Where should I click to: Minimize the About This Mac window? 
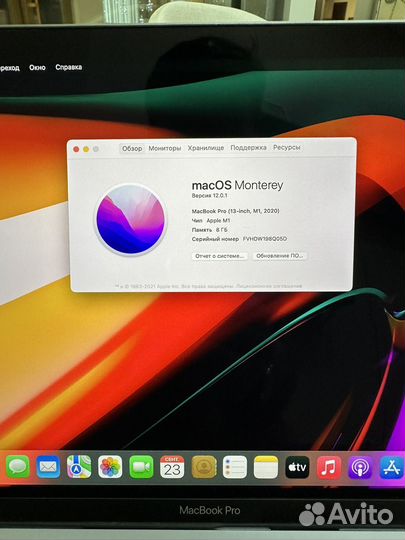86,149
